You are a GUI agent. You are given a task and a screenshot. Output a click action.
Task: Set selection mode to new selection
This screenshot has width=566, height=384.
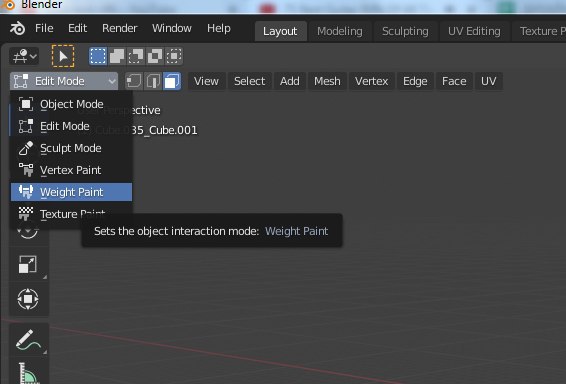coord(98,56)
